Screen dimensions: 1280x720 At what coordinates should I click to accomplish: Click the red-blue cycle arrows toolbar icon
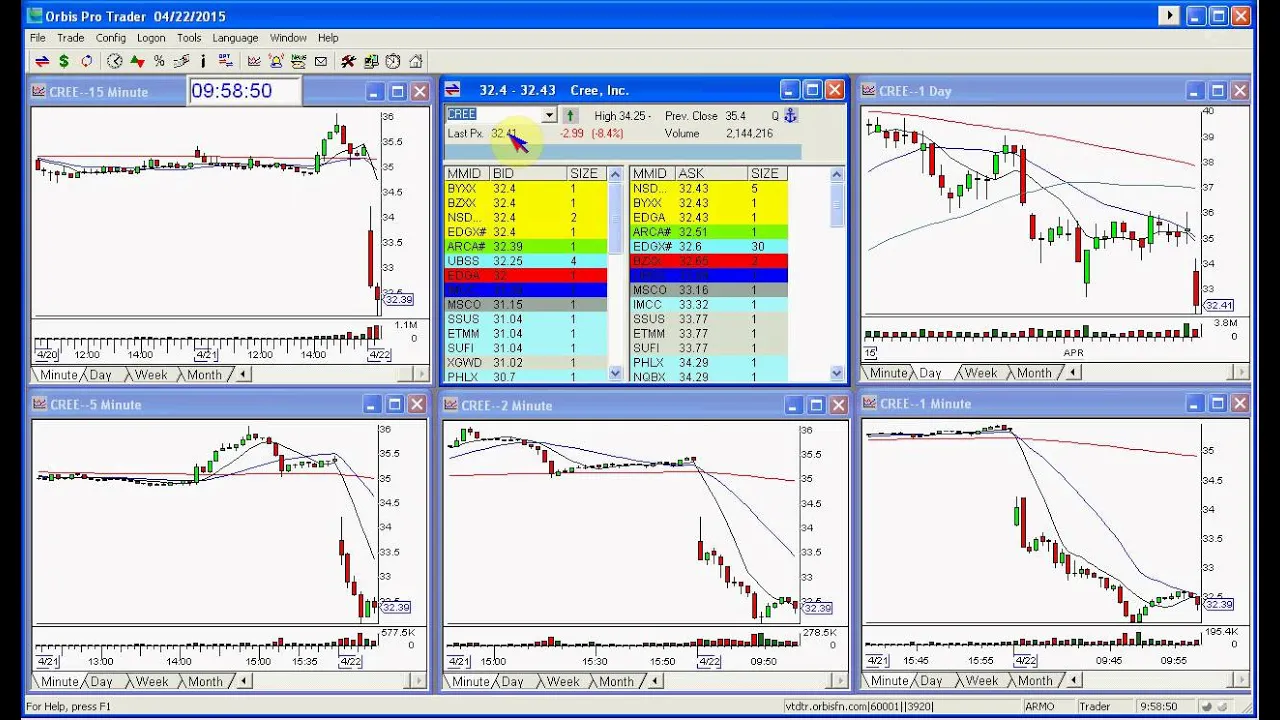tap(87, 61)
